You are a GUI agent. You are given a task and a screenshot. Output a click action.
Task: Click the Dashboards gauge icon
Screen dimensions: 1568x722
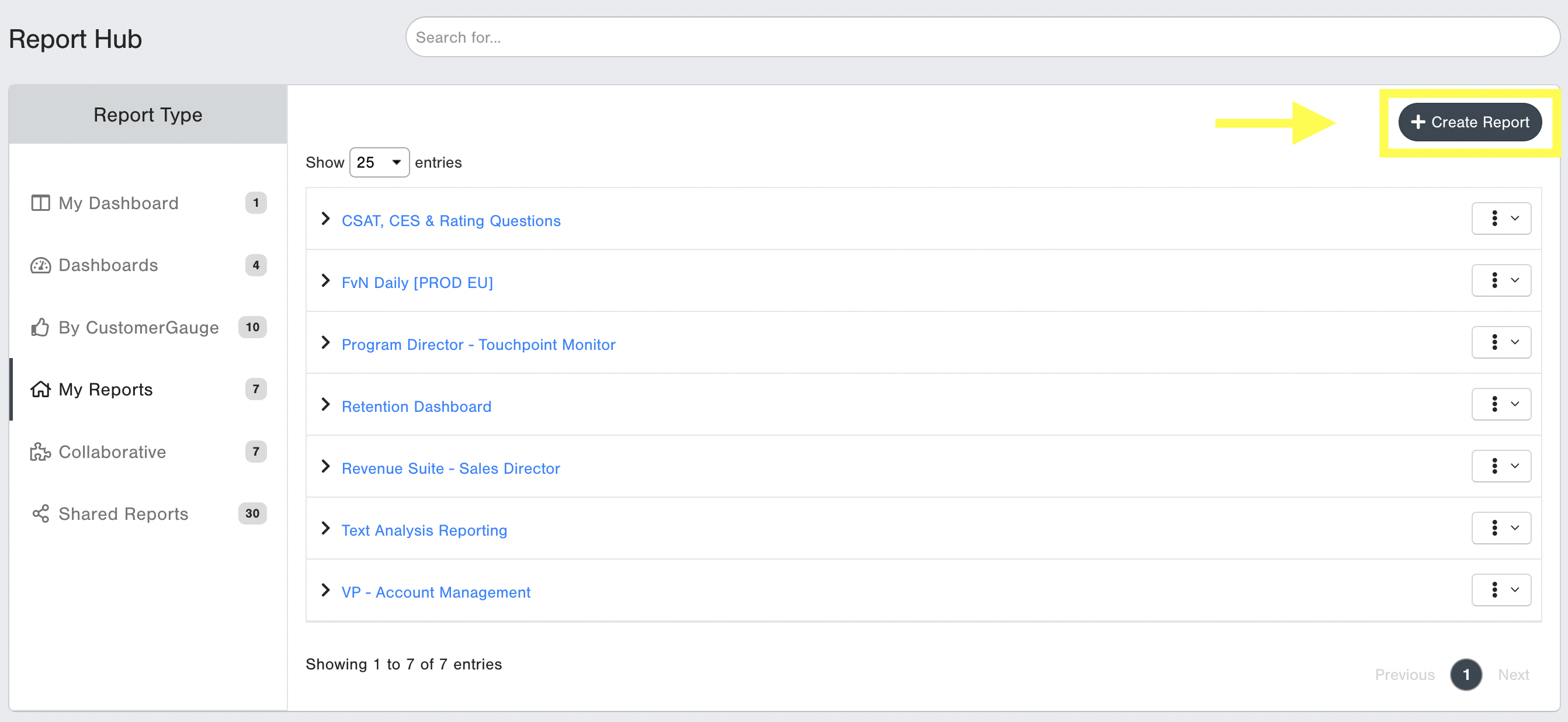pos(40,265)
